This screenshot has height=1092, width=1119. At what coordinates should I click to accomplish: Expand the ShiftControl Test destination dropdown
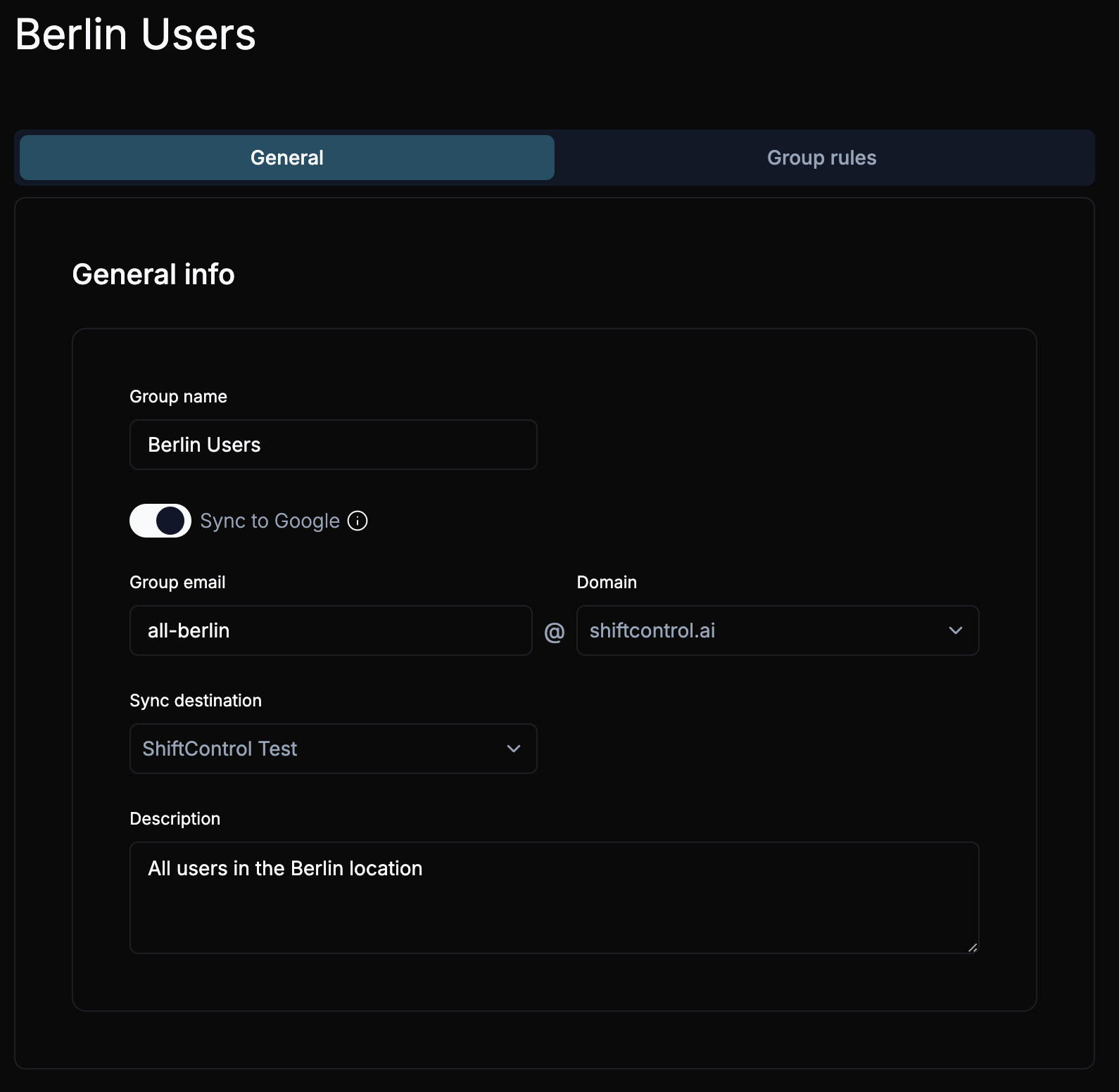click(333, 749)
